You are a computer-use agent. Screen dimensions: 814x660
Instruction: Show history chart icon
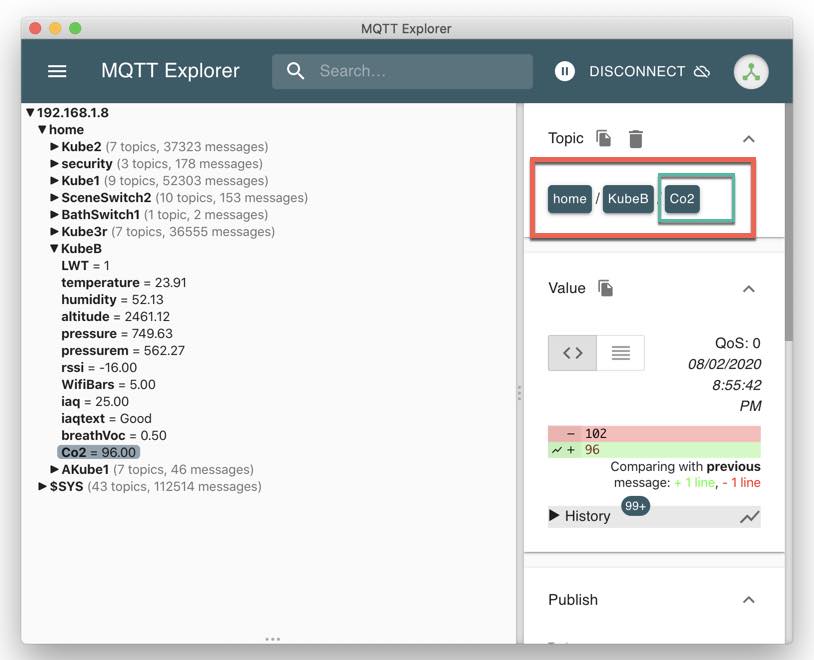[750, 517]
